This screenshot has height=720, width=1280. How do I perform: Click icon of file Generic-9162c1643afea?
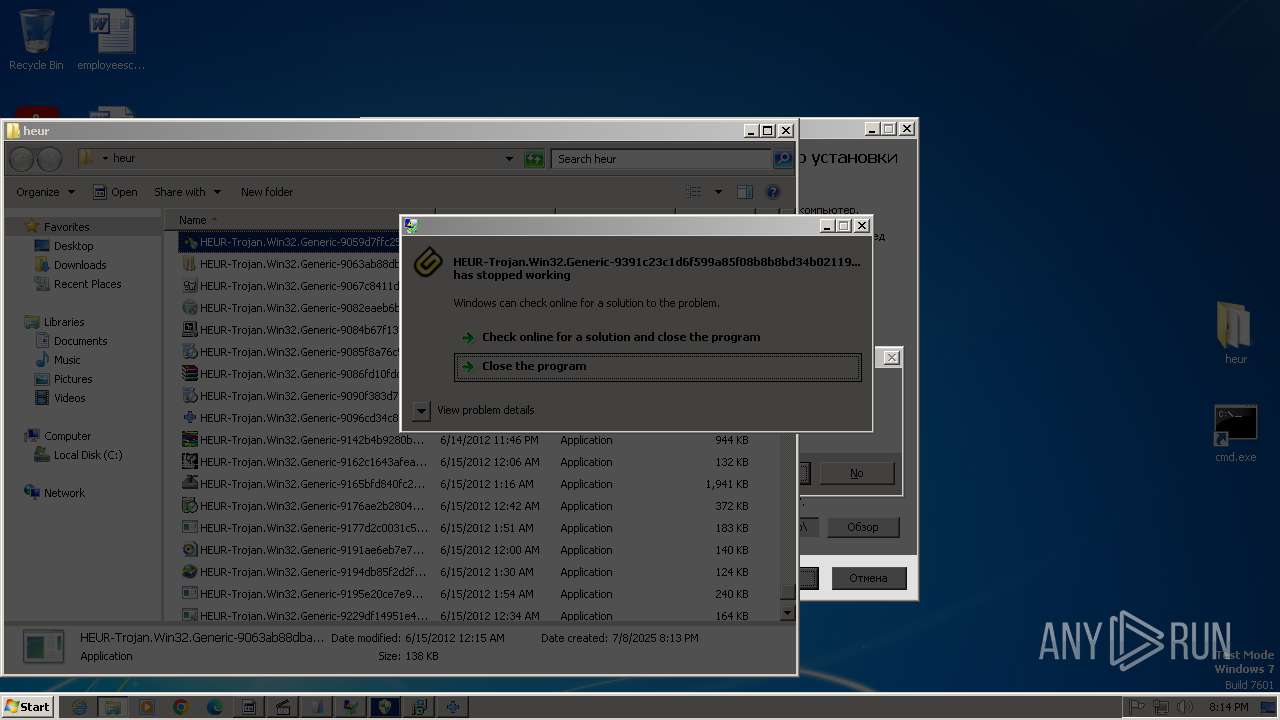(189, 462)
